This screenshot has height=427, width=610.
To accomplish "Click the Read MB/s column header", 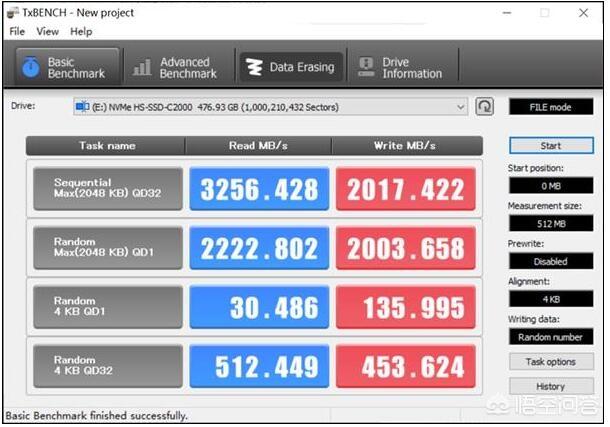I will tap(258, 146).
